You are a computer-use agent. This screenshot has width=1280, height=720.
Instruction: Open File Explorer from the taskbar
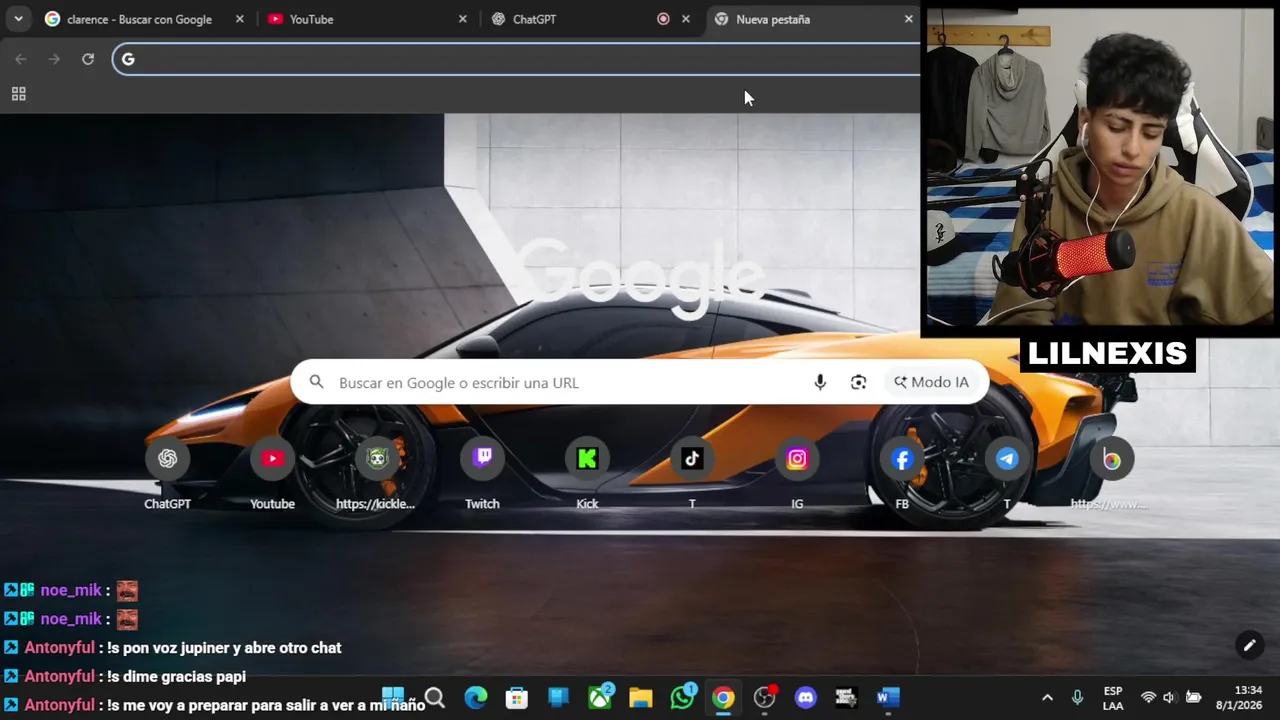(x=641, y=698)
